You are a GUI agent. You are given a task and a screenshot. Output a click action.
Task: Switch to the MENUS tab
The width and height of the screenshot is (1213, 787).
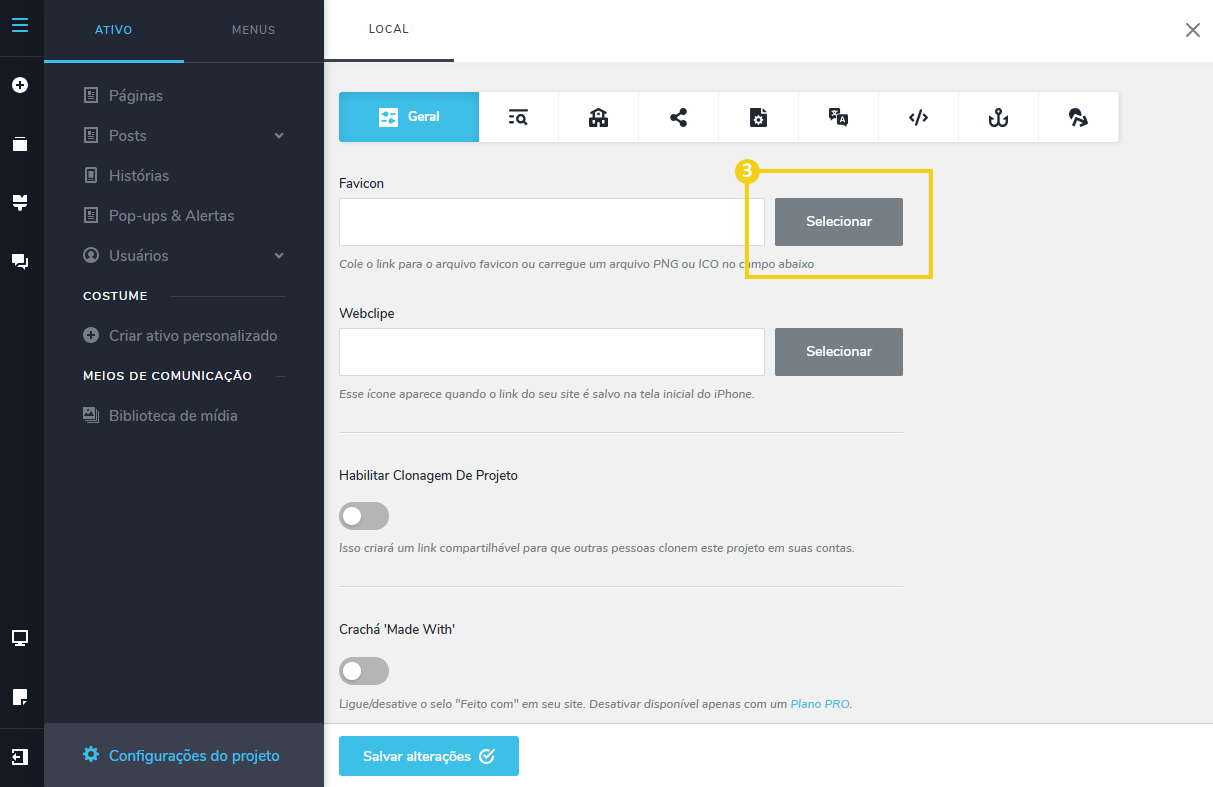pyautogui.click(x=253, y=30)
